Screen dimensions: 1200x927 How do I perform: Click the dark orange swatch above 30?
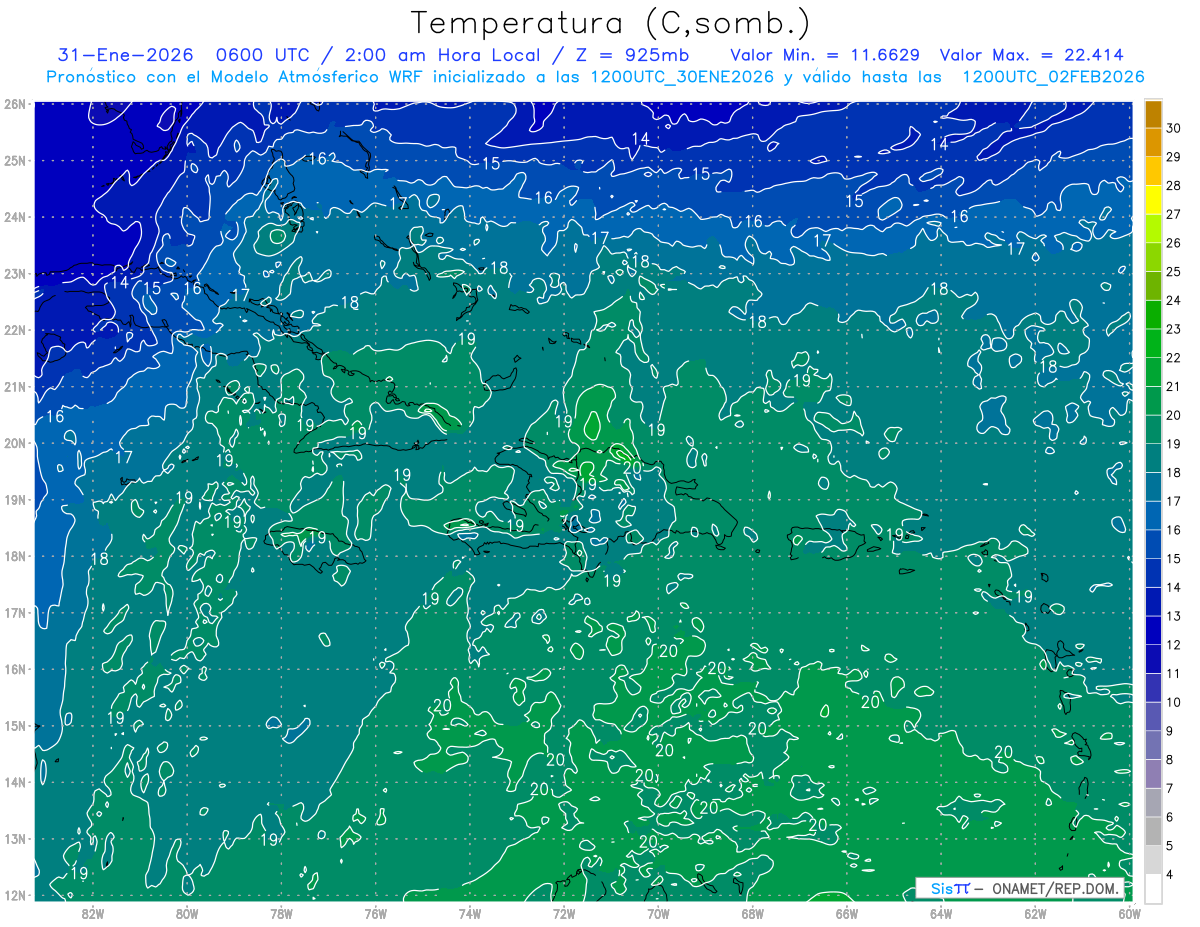tap(1153, 114)
